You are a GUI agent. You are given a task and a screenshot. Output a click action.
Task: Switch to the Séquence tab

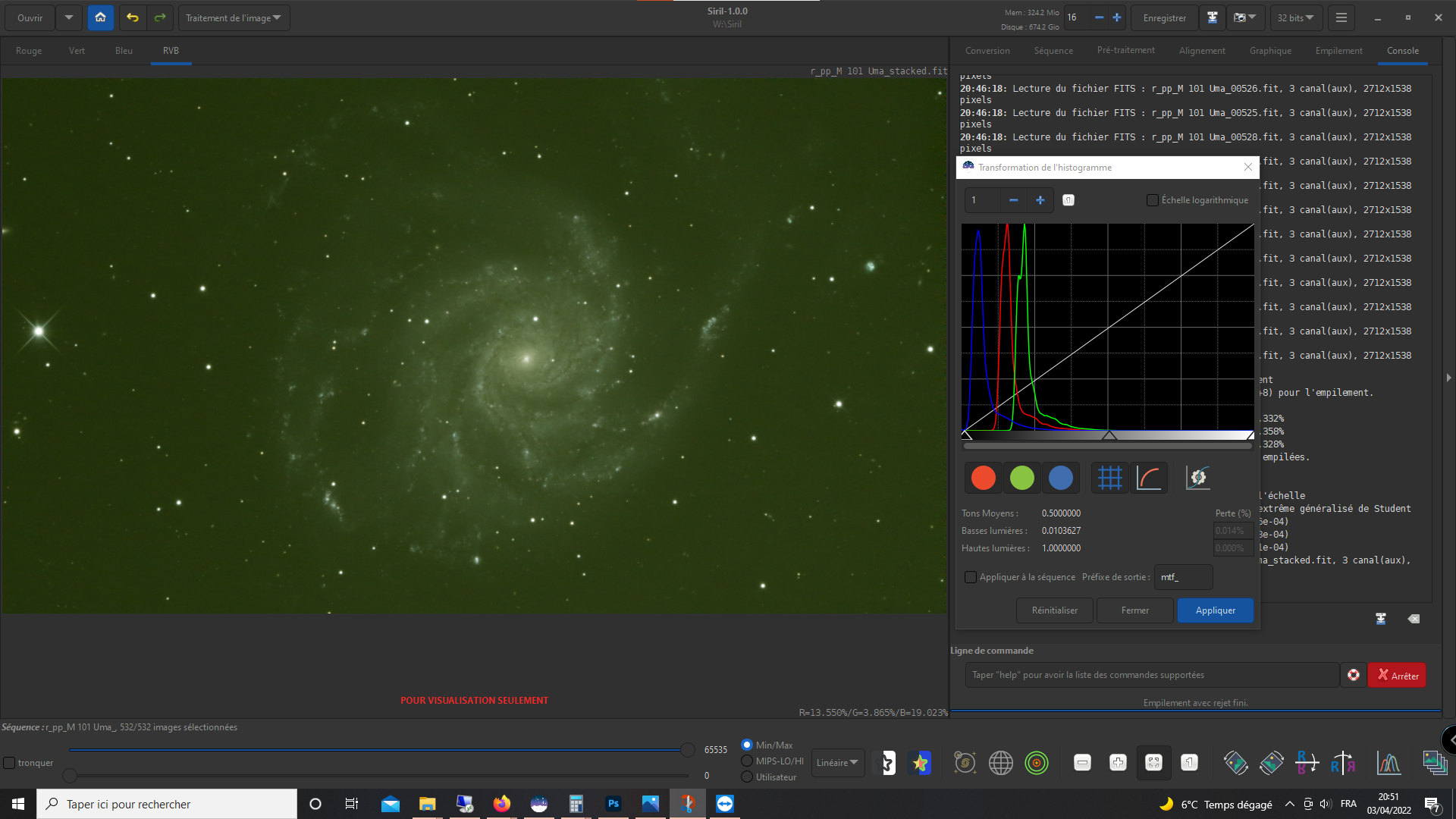[1053, 51]
